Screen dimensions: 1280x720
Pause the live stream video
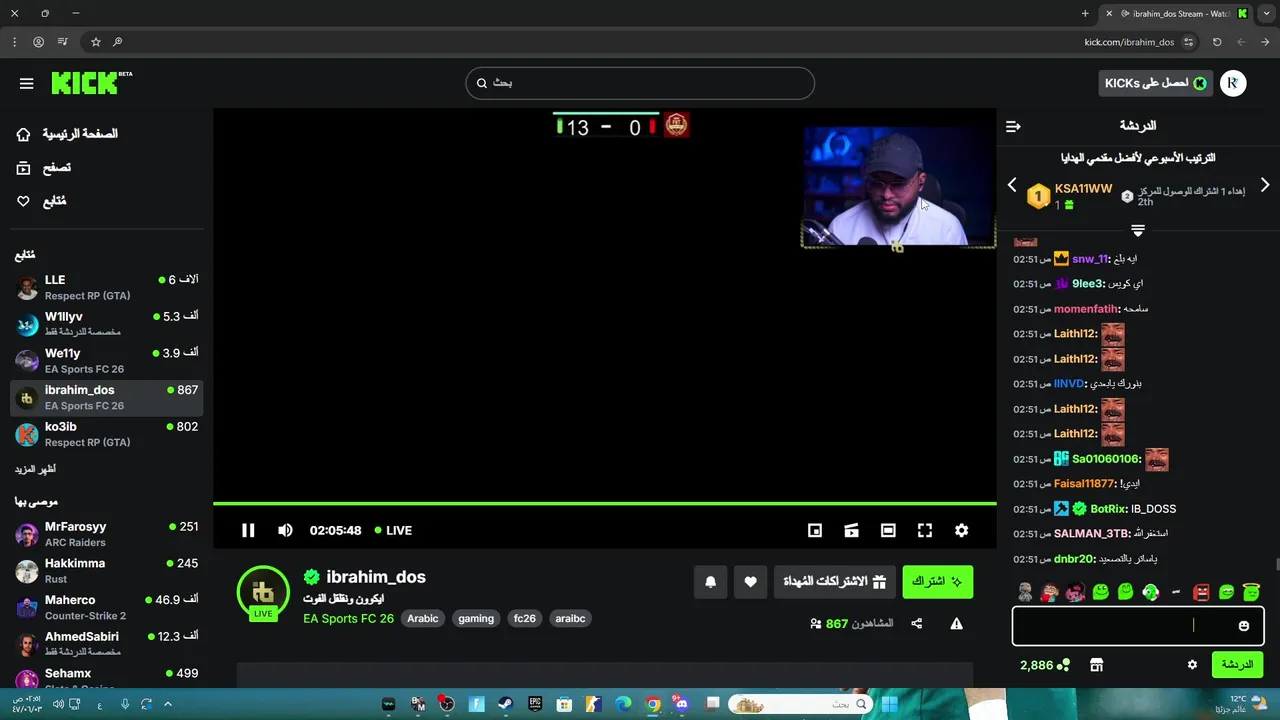pos(248,530)
